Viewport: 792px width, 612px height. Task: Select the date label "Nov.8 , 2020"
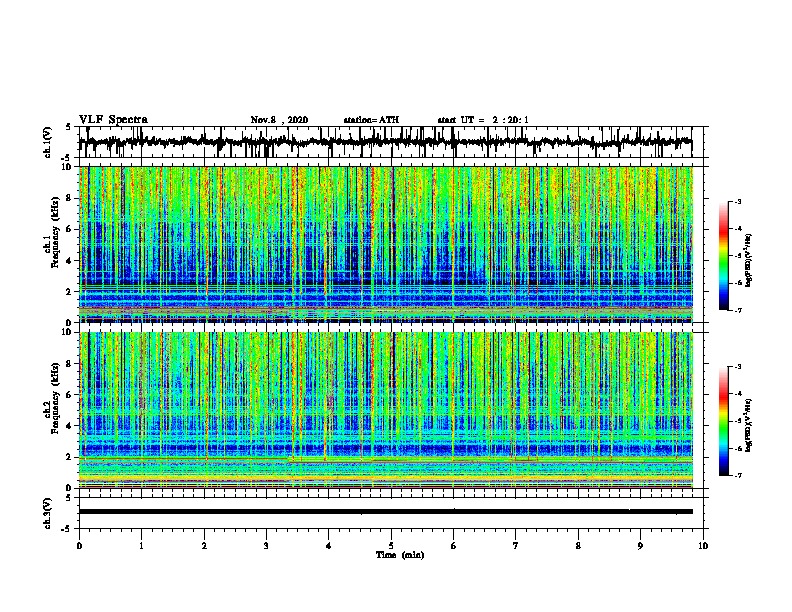(x=279, y=120)
